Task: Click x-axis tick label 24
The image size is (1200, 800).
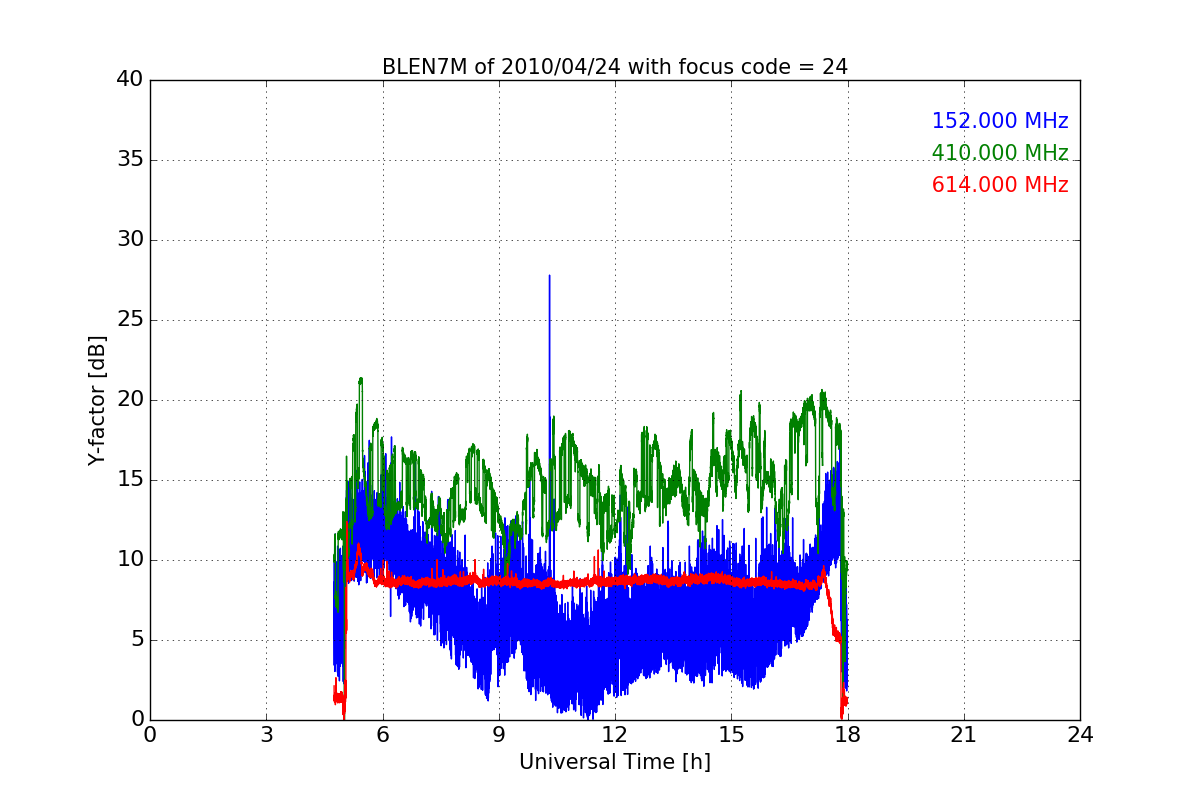Action: point(1080,735)
